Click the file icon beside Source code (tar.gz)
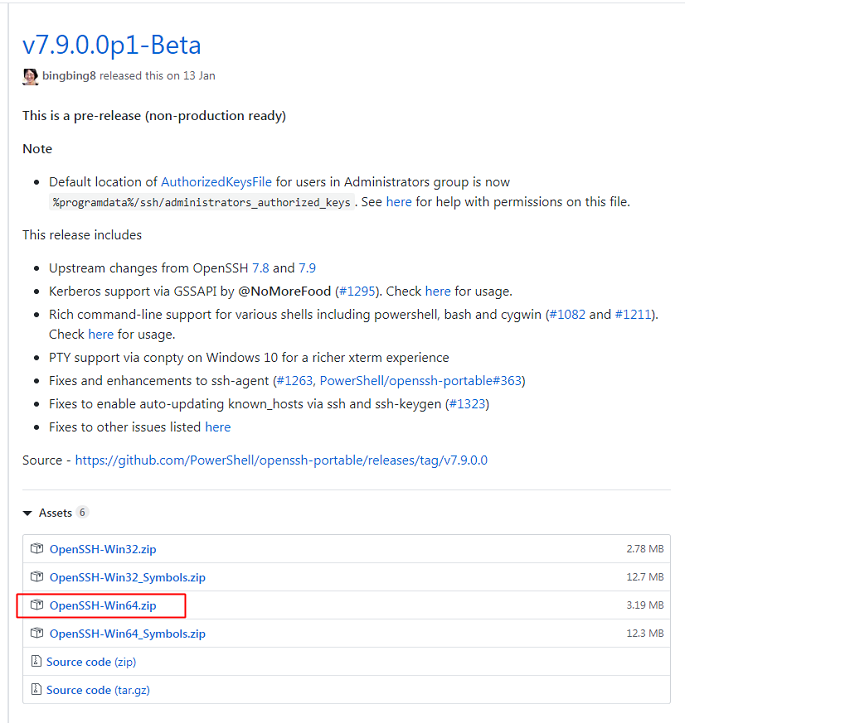 (36, 689)
